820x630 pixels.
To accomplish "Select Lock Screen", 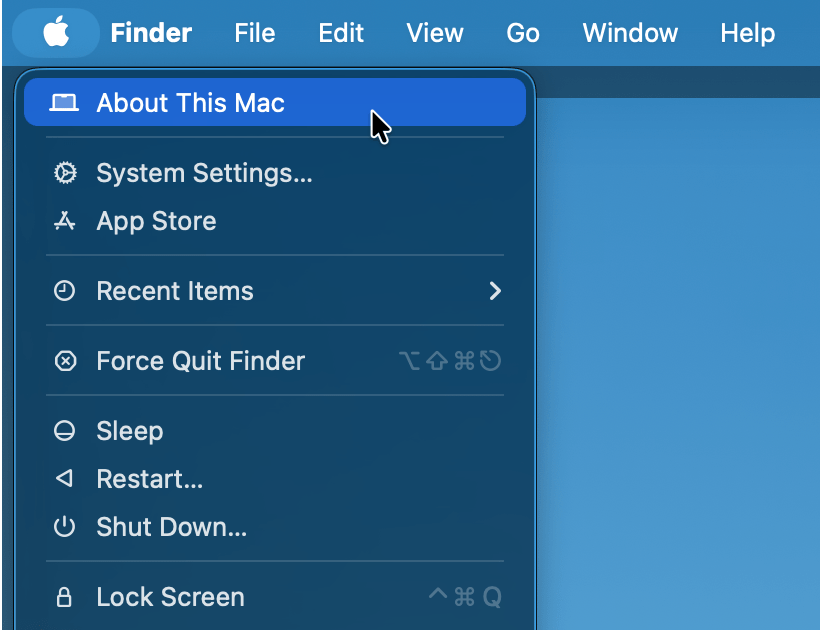I will click(x=275, y=597).
